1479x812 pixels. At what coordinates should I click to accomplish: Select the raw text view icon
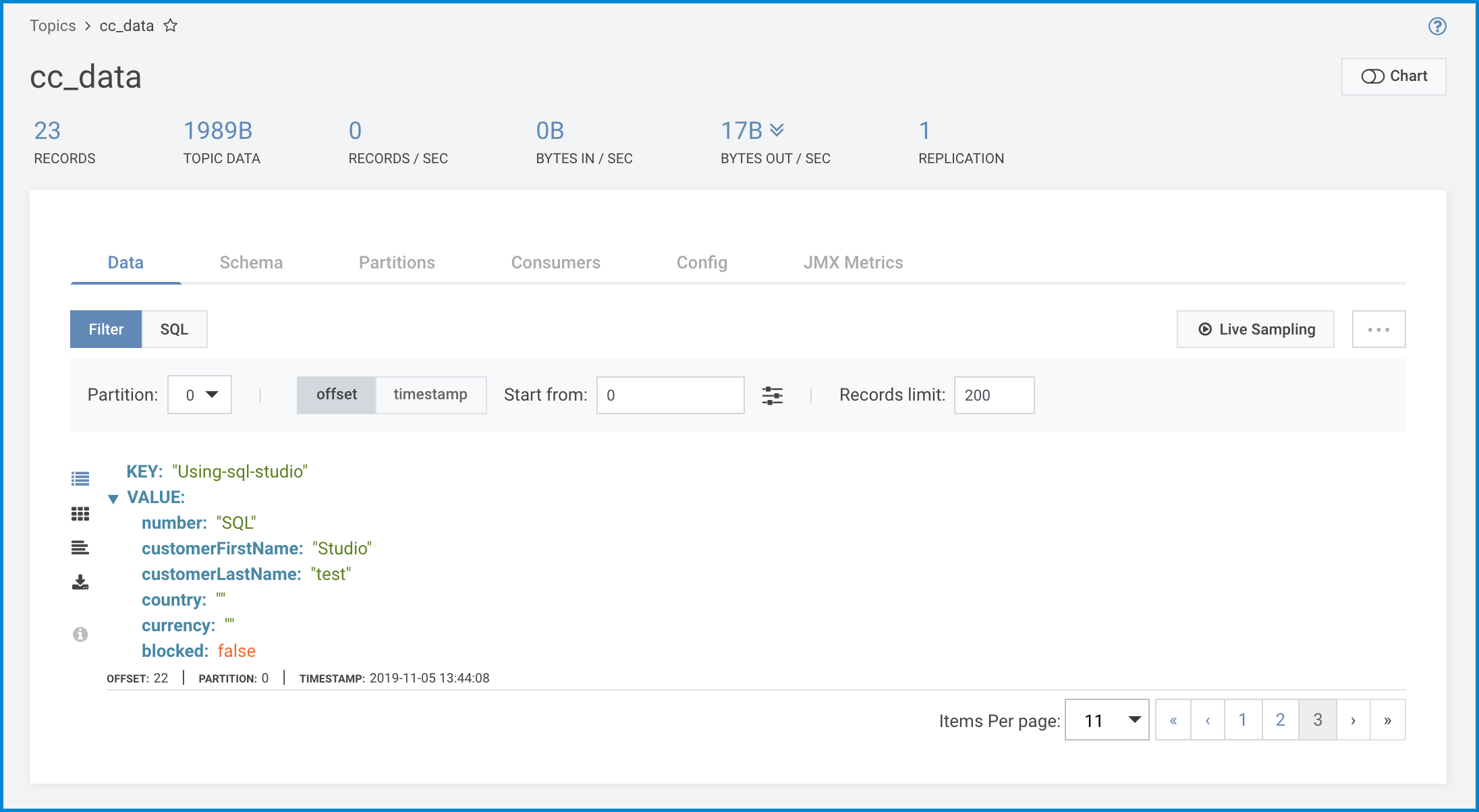(x=80, y=548)
